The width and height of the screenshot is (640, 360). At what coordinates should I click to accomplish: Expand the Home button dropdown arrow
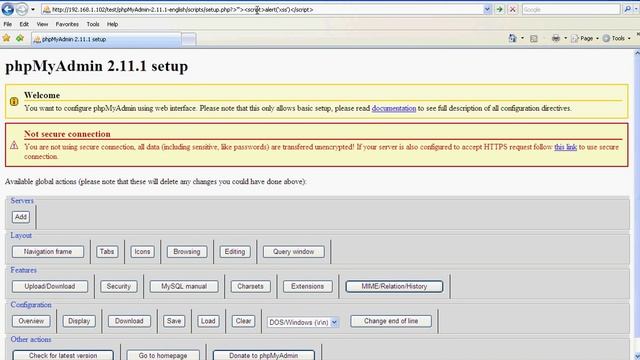point(522,38)
